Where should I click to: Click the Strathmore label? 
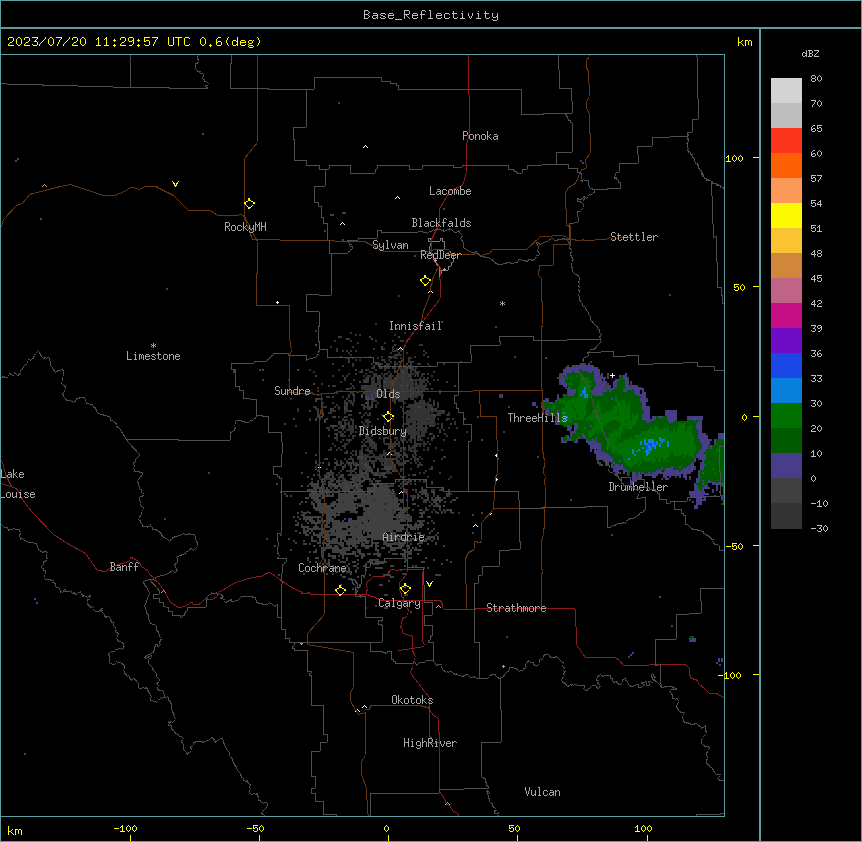pyautogui.click(x=516, y=608)
